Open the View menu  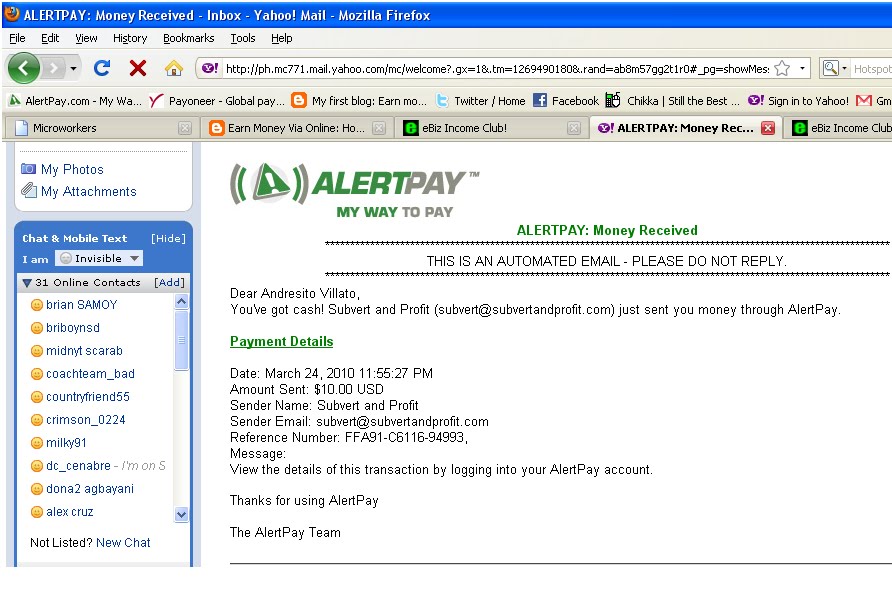click(86, 38)
